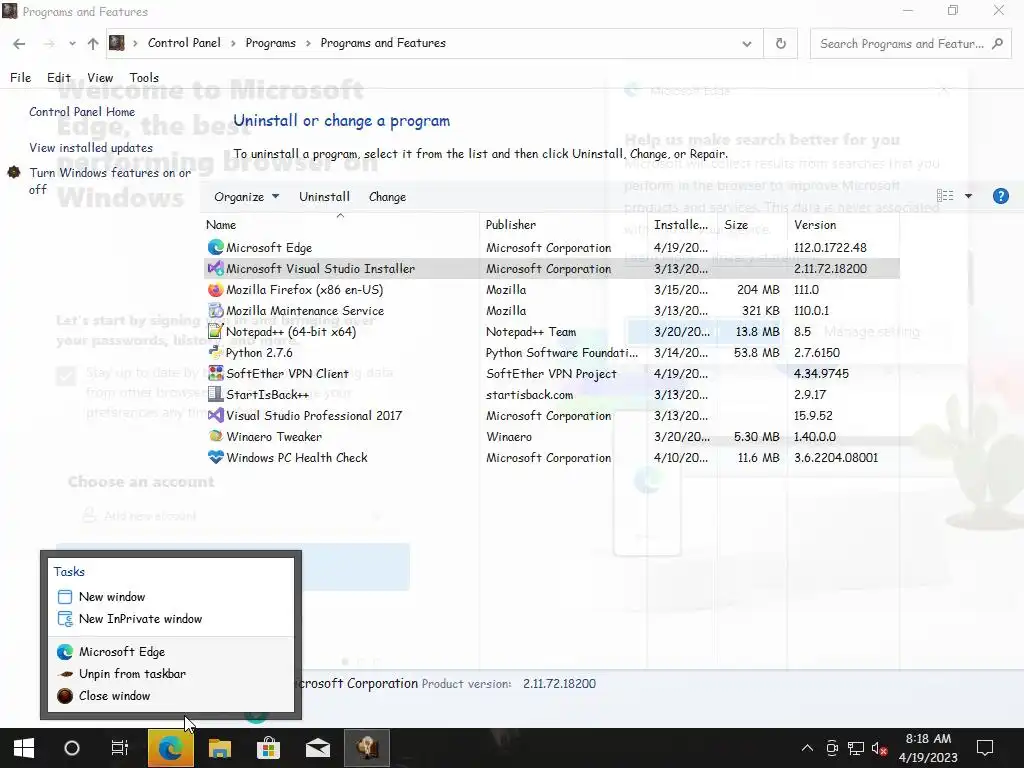Click the Uninstall toolbar button
Viewport: 1024px width, 768px height.
pos(324,197)
